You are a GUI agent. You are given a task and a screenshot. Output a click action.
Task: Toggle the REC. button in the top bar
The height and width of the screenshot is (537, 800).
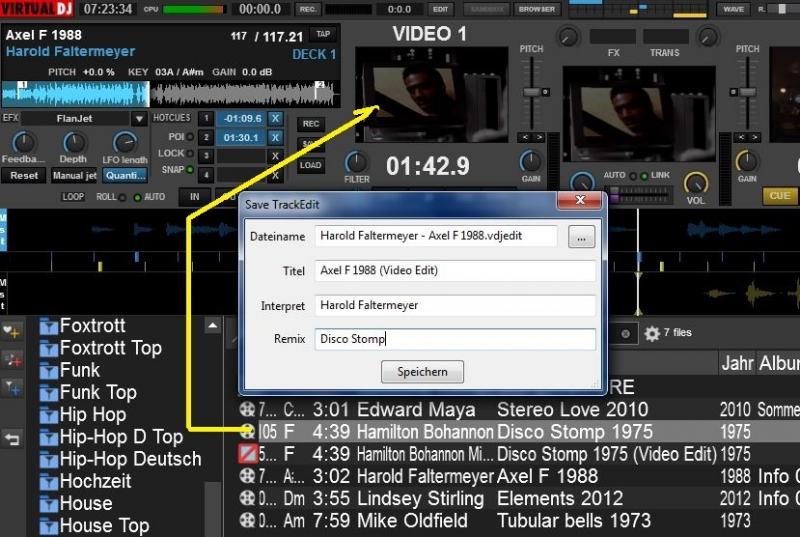pos(307,9)
